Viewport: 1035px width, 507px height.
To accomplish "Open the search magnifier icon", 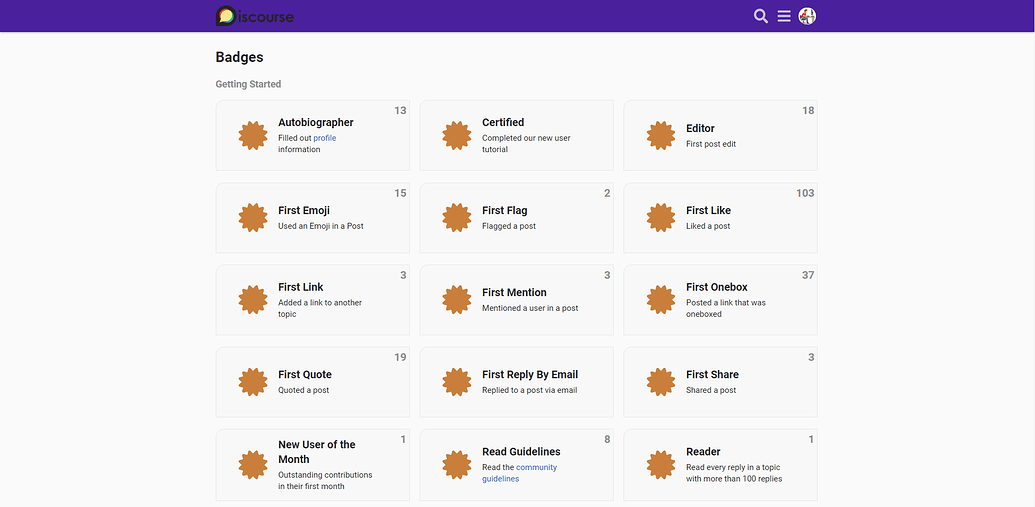I will [760, 16].
